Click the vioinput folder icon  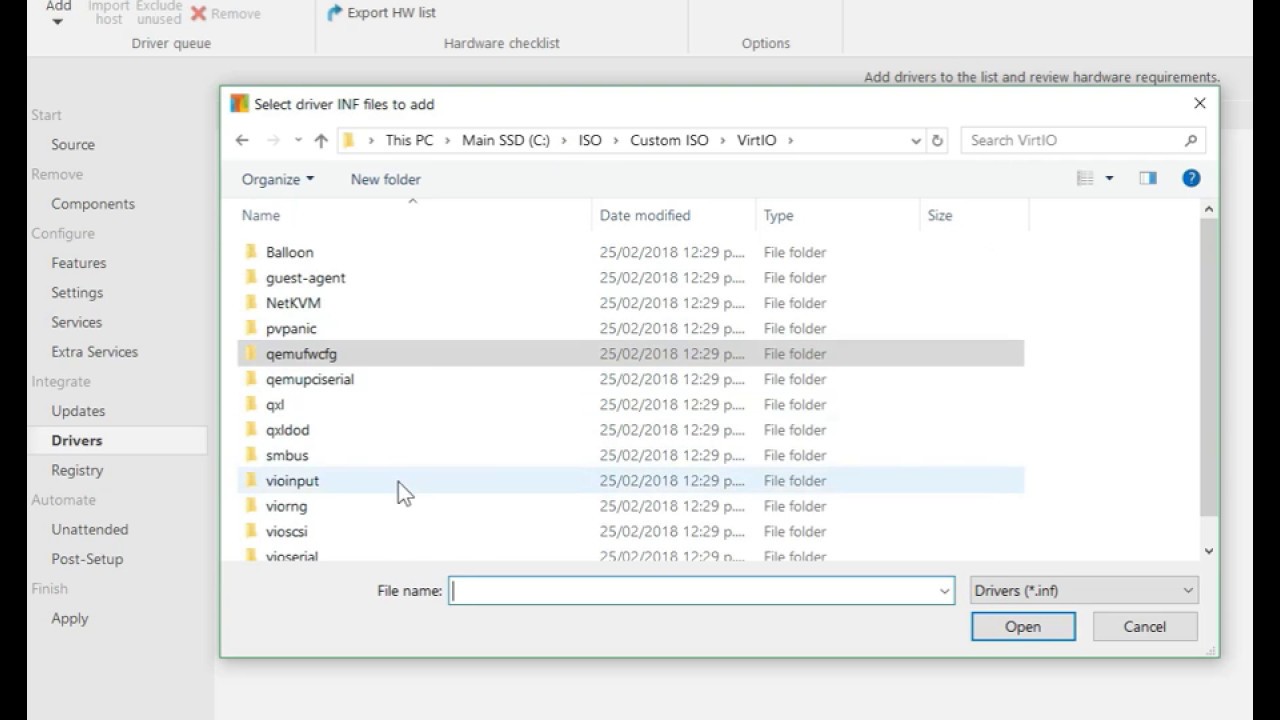click(252, 481)
